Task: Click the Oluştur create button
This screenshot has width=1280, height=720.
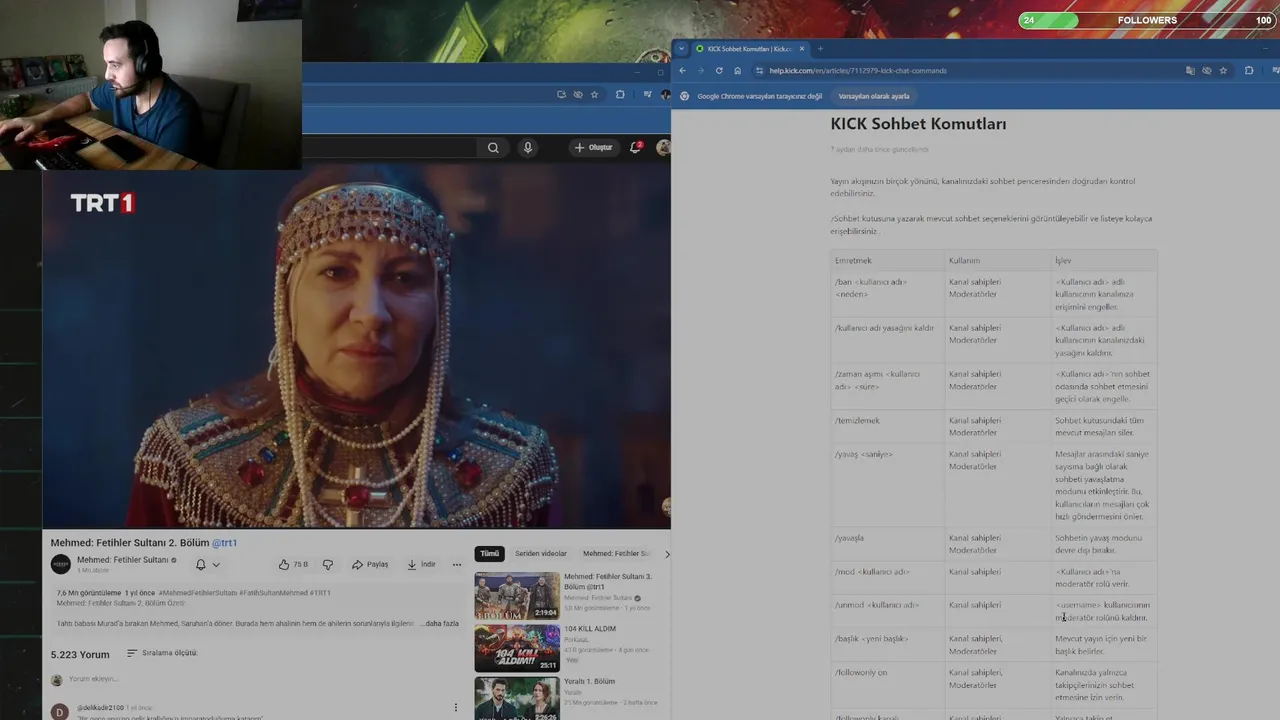Action: click(x=593, y=147)
